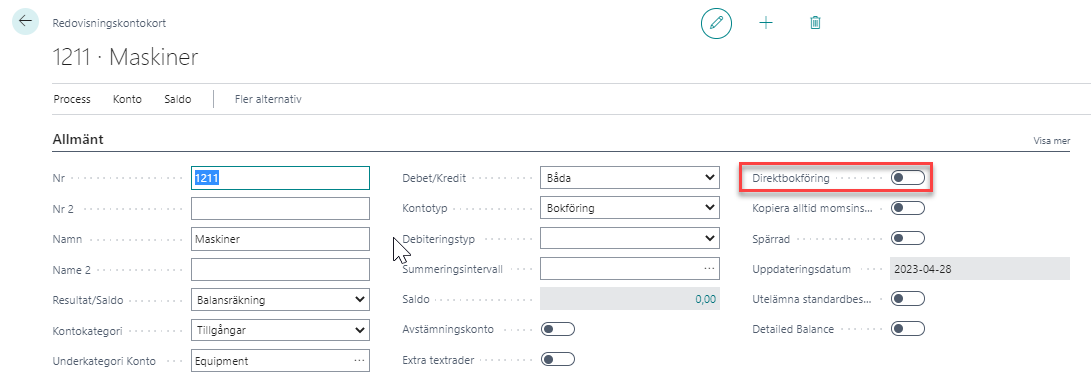Viewport: 1091px width, 384px height.
Task: Expand the Resultat/Saldo dropdown
Action: pos(280,300)
